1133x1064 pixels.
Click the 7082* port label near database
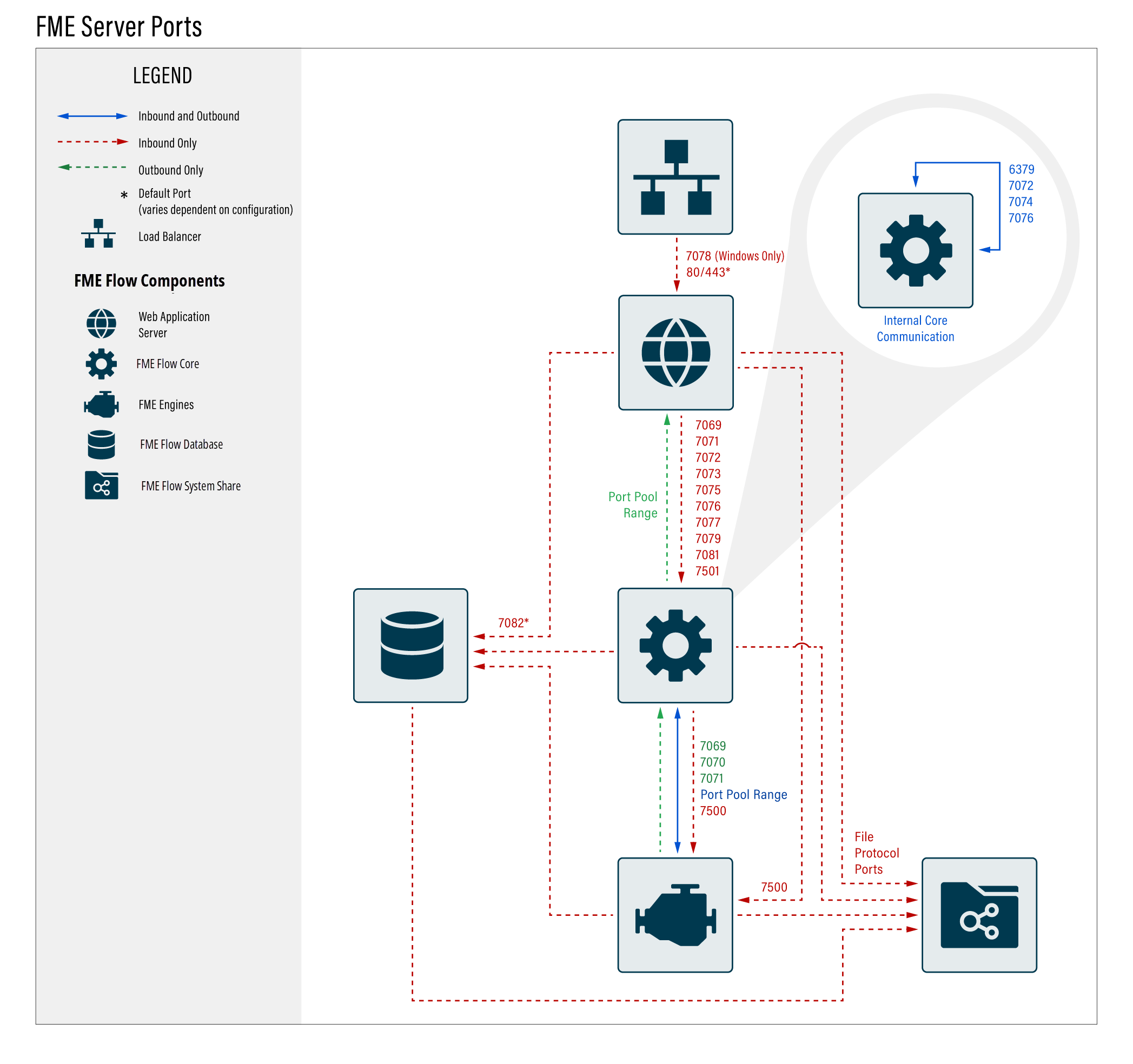click(x=513, y=623)
